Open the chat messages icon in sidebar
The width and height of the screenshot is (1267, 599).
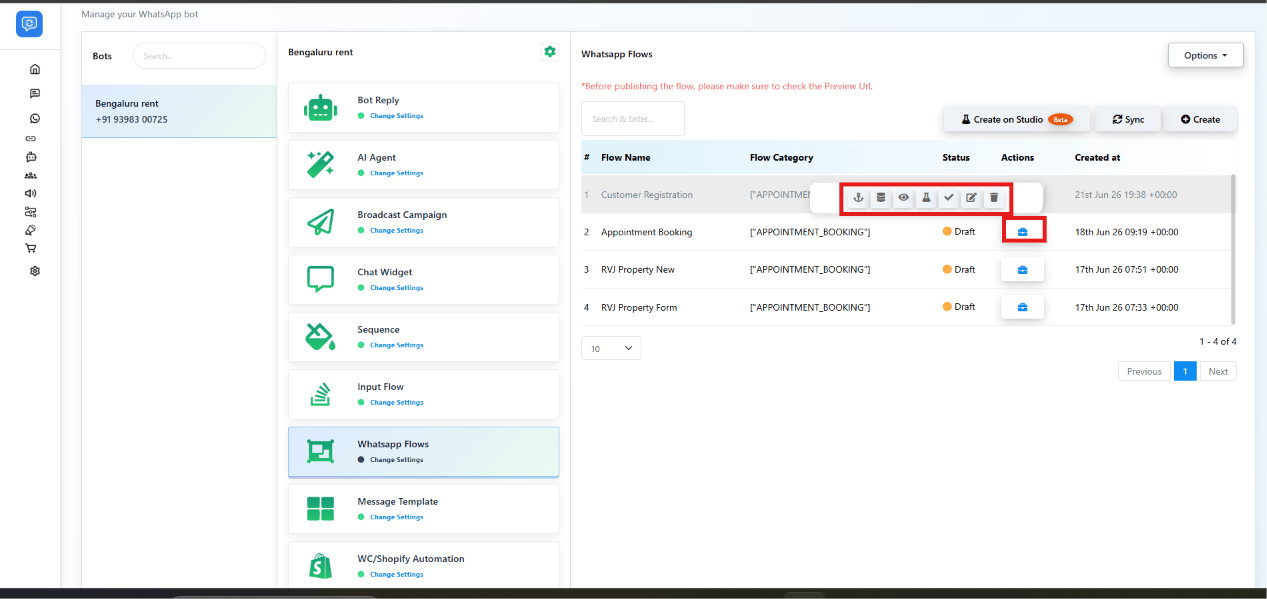(35, 93)
